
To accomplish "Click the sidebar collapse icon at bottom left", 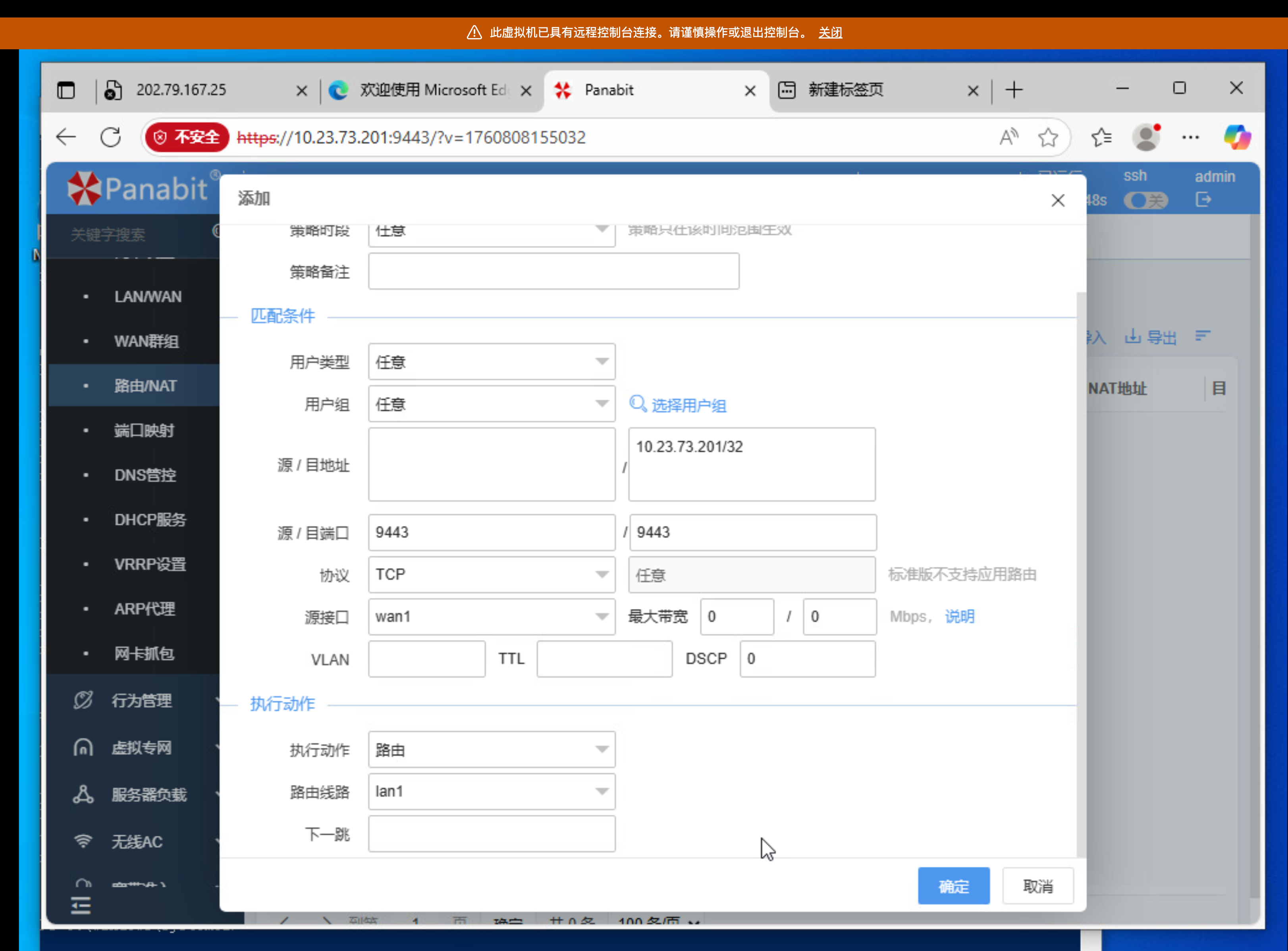I will pyautogui.click(x=81, y=906).
